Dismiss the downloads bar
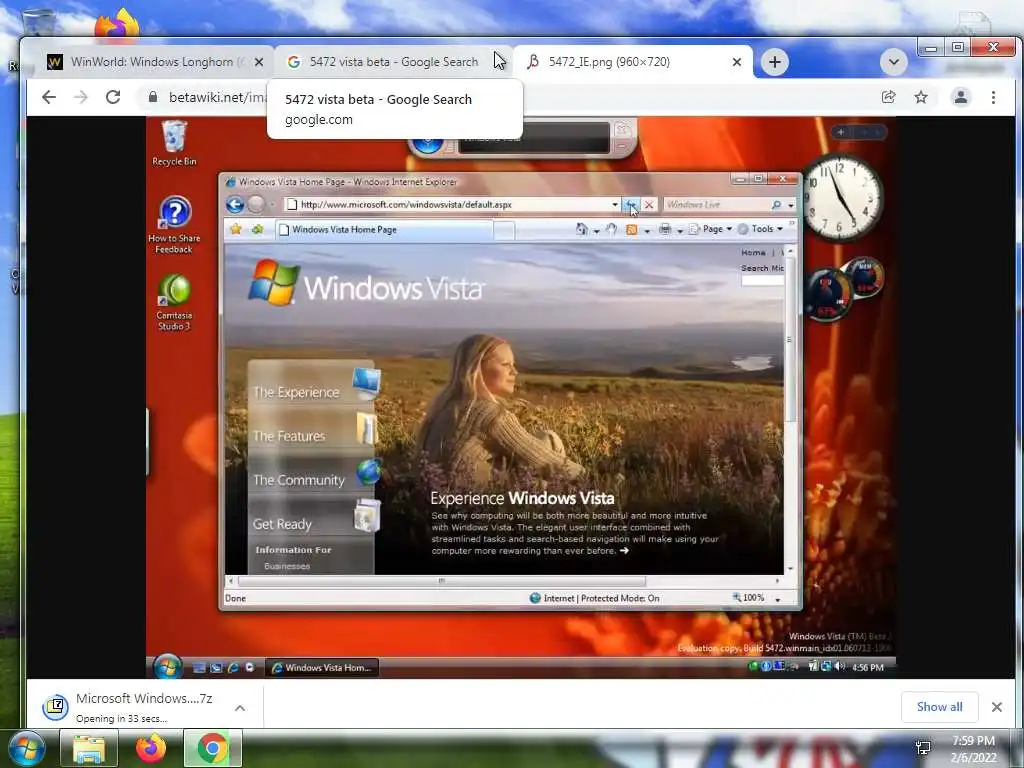 [997, 707]
